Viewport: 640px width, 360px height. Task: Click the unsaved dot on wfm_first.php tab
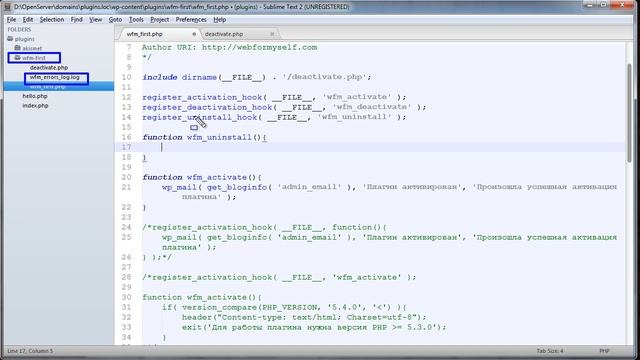pyautogui.click(x=194, y=34)
